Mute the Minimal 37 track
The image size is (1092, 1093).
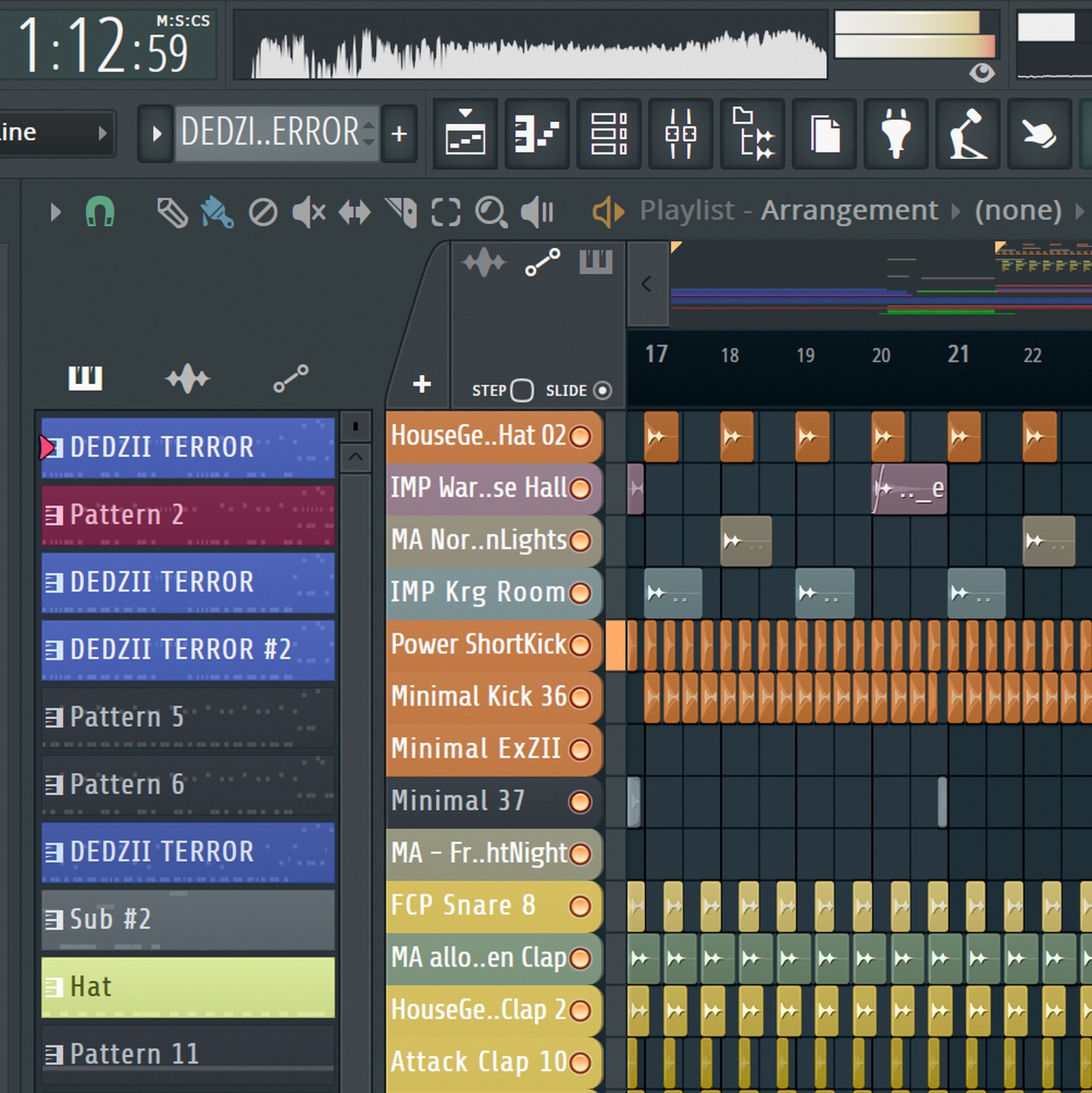click(580, 802)
